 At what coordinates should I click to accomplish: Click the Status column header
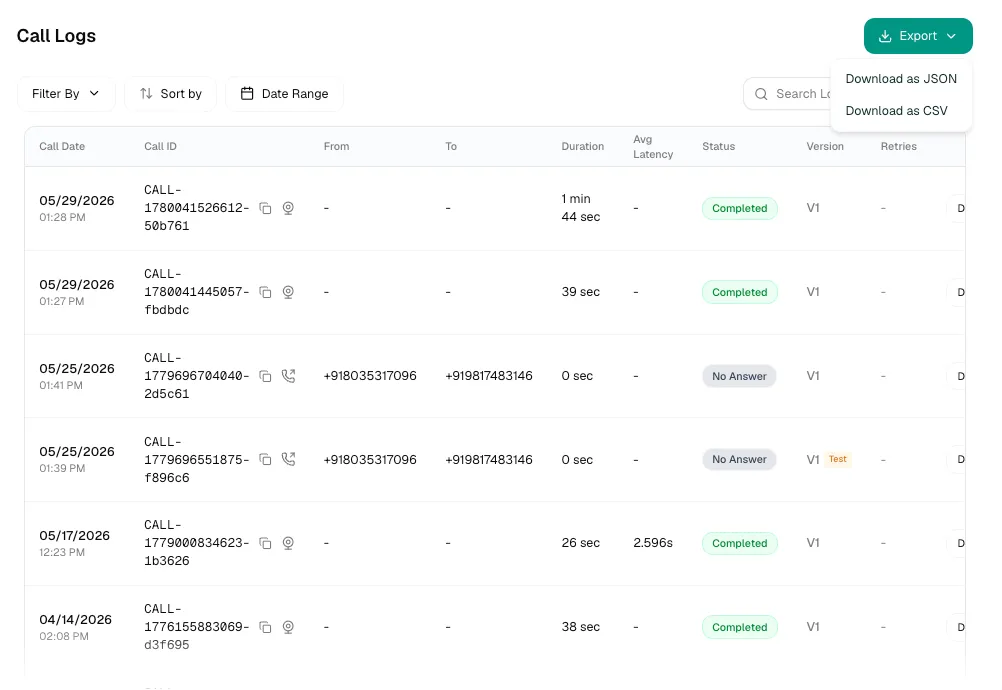[718, 146]
